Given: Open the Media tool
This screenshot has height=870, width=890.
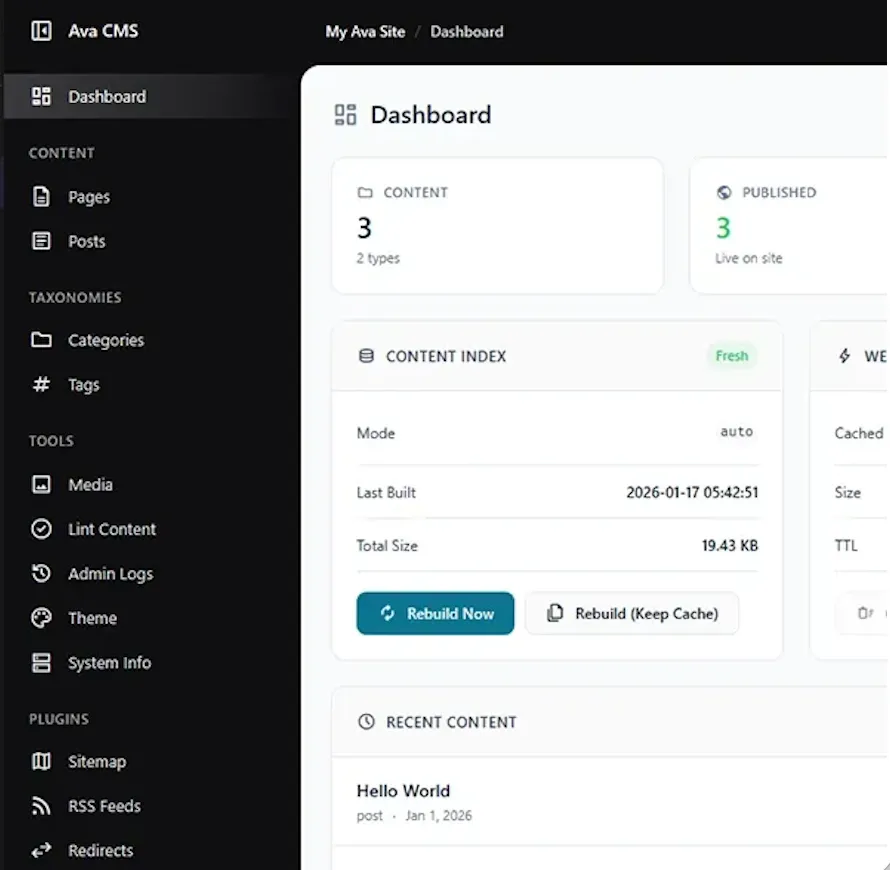Looking at the screenshot, I should 150,485.
